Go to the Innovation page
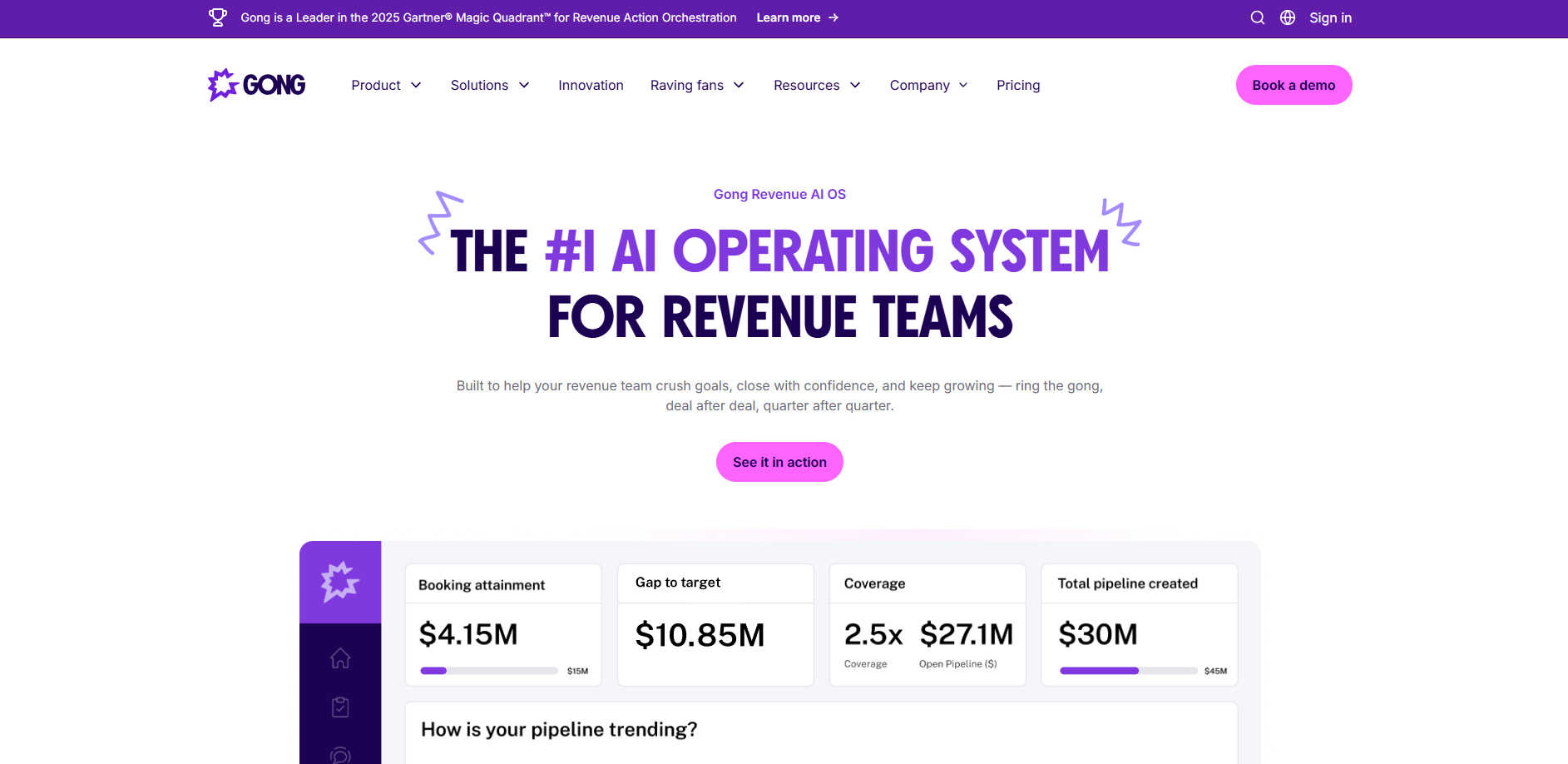Viewport: 1568px width, 764px height. click(x=591, y=85)
